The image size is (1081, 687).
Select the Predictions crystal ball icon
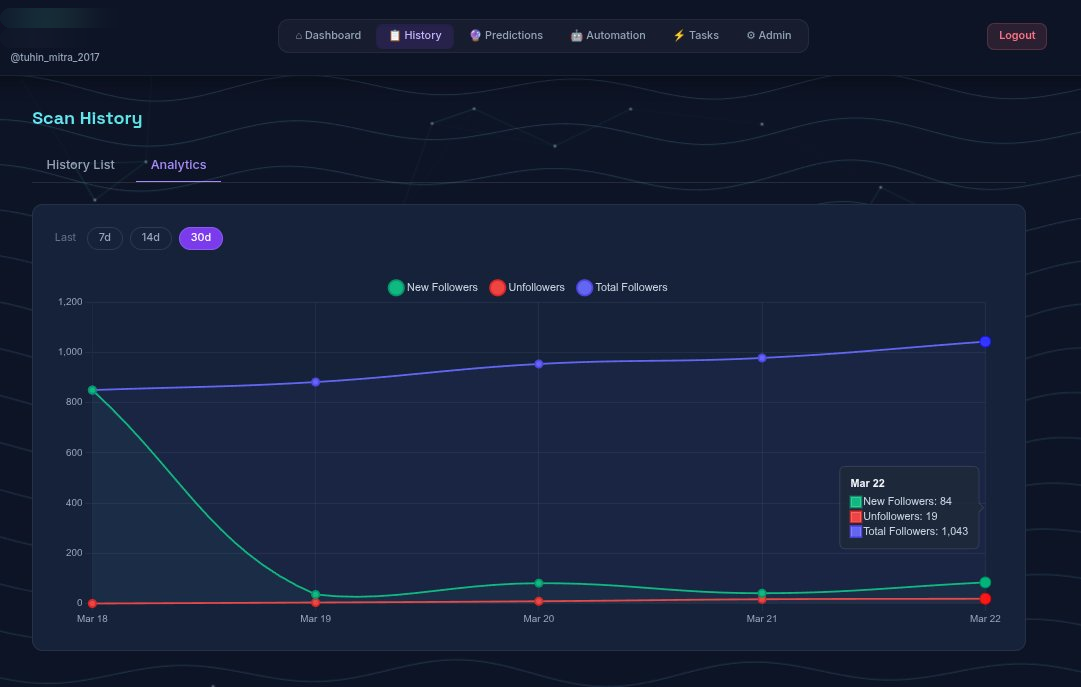point(472,35)
